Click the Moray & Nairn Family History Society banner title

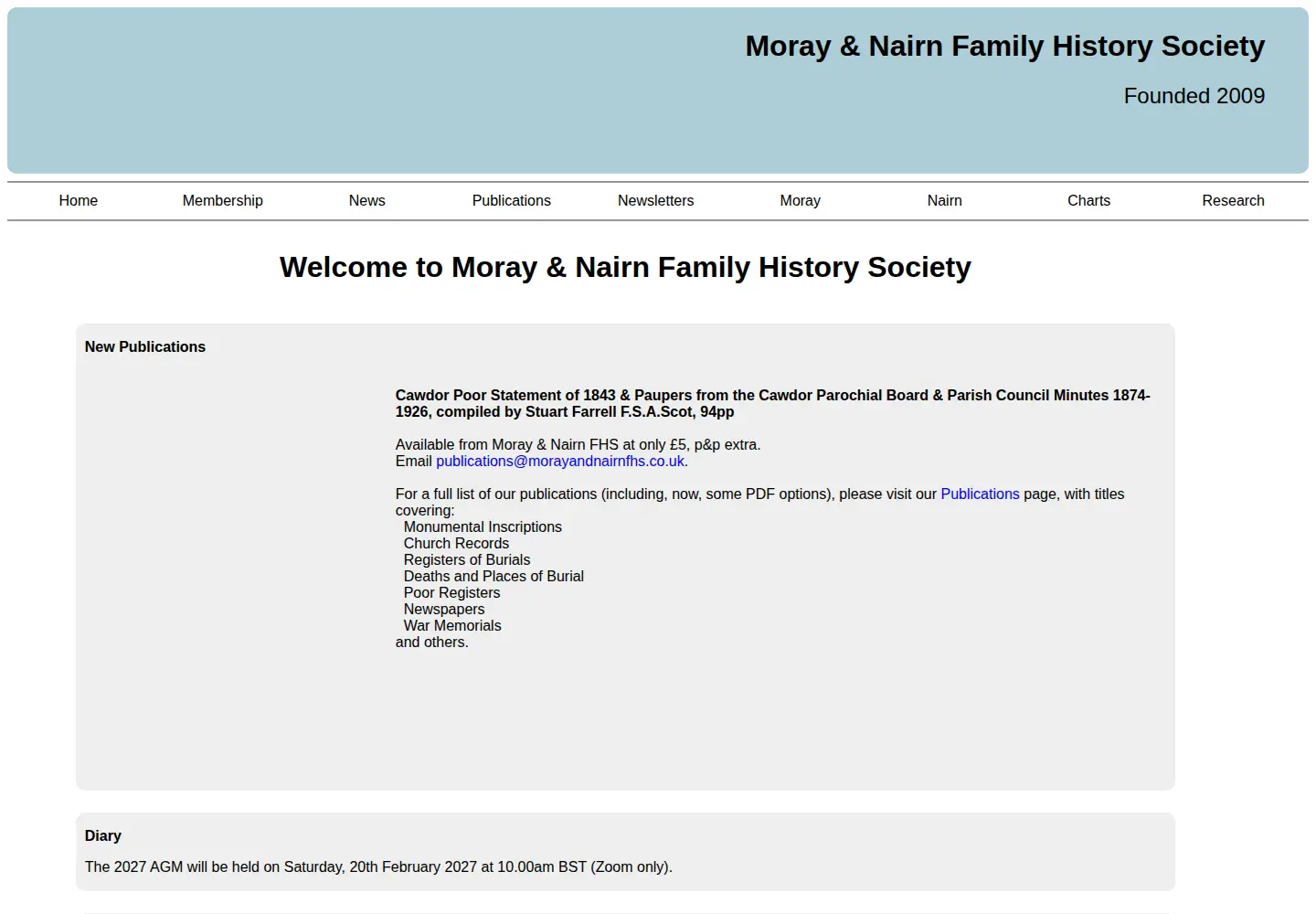point(1005,46)
